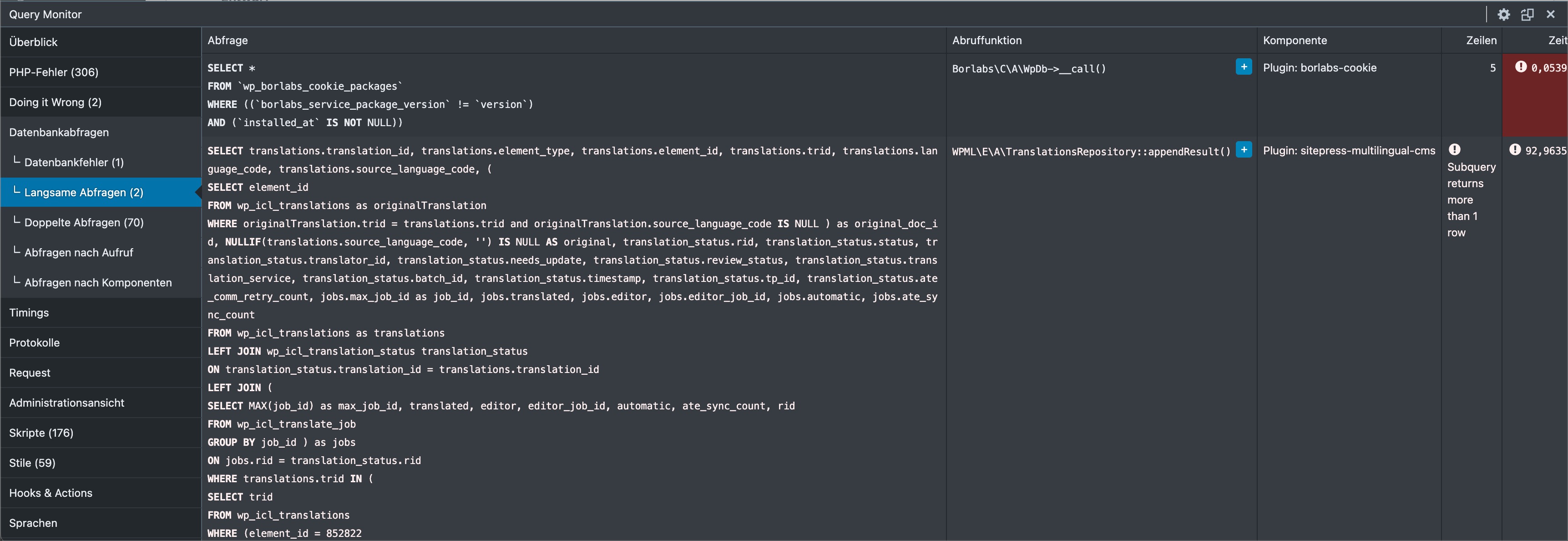This screenshot has width=1568, height=541.
Task: Show Hooks & Actions panel
Action: click(x=51, y=493)
